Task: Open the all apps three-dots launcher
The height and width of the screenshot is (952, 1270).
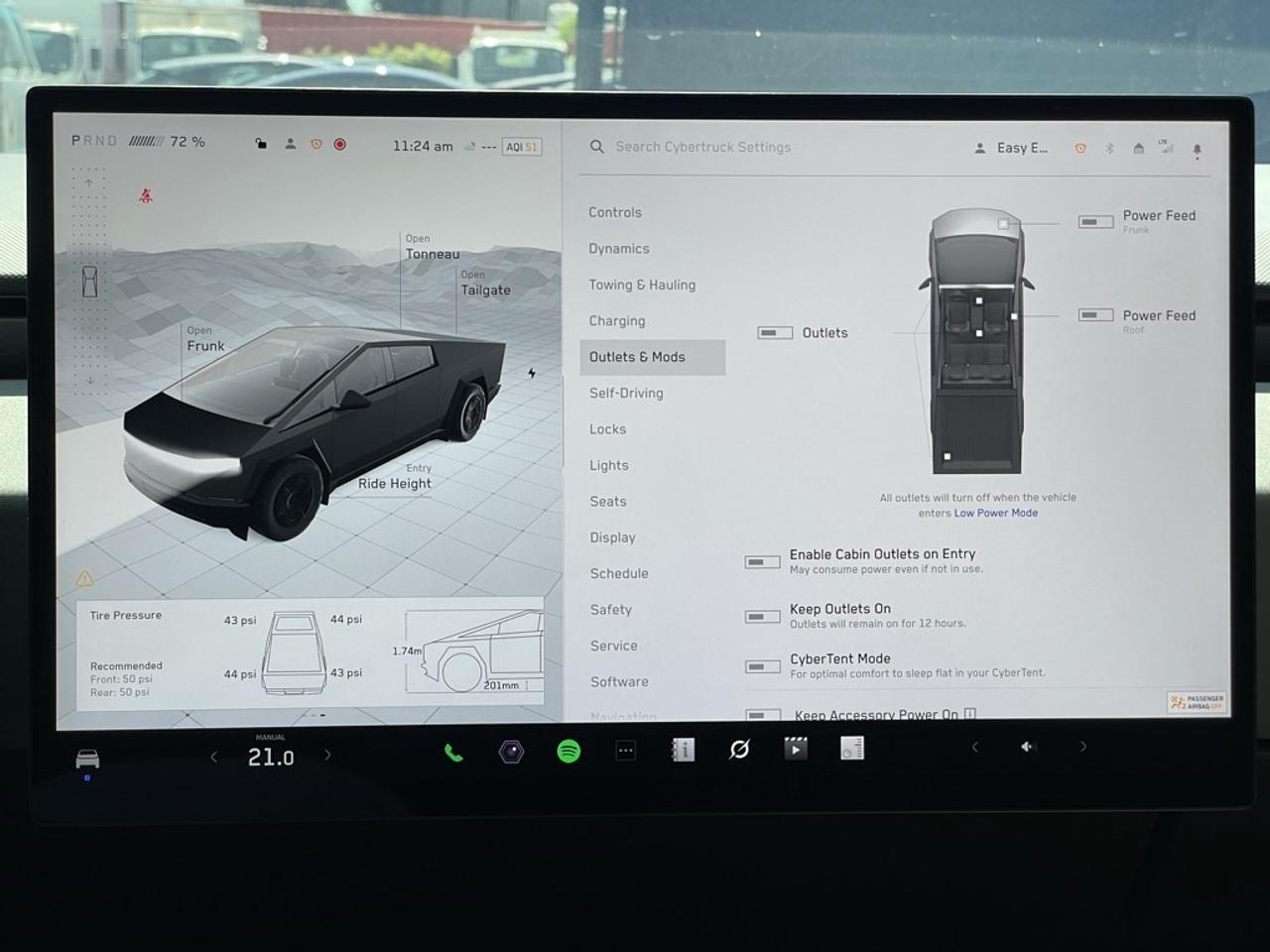Action: 625,751
